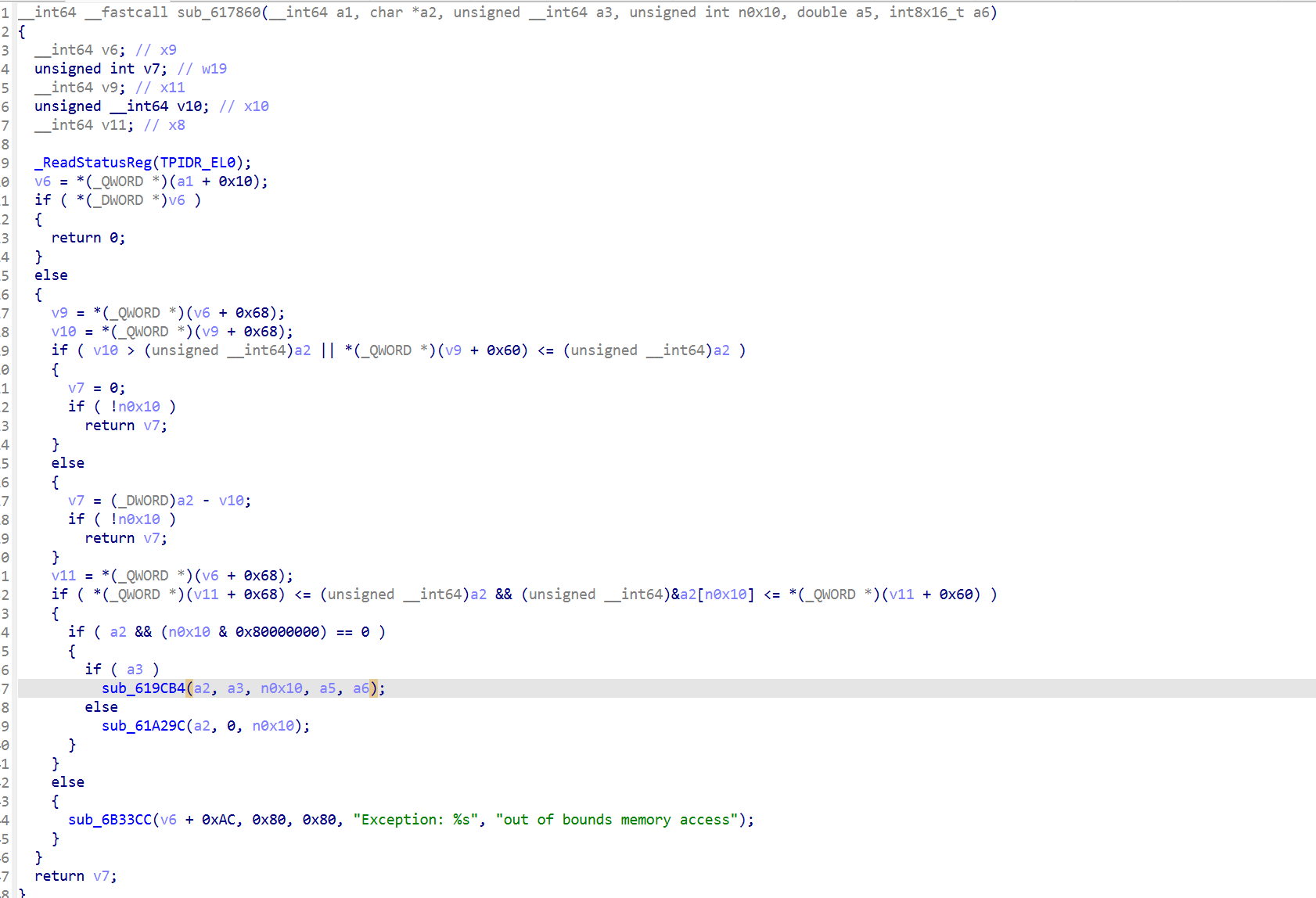The width and height of the screenshot is (1316, 898).
Task: Click the "Exception: %s" string literal
Action: 415,820
